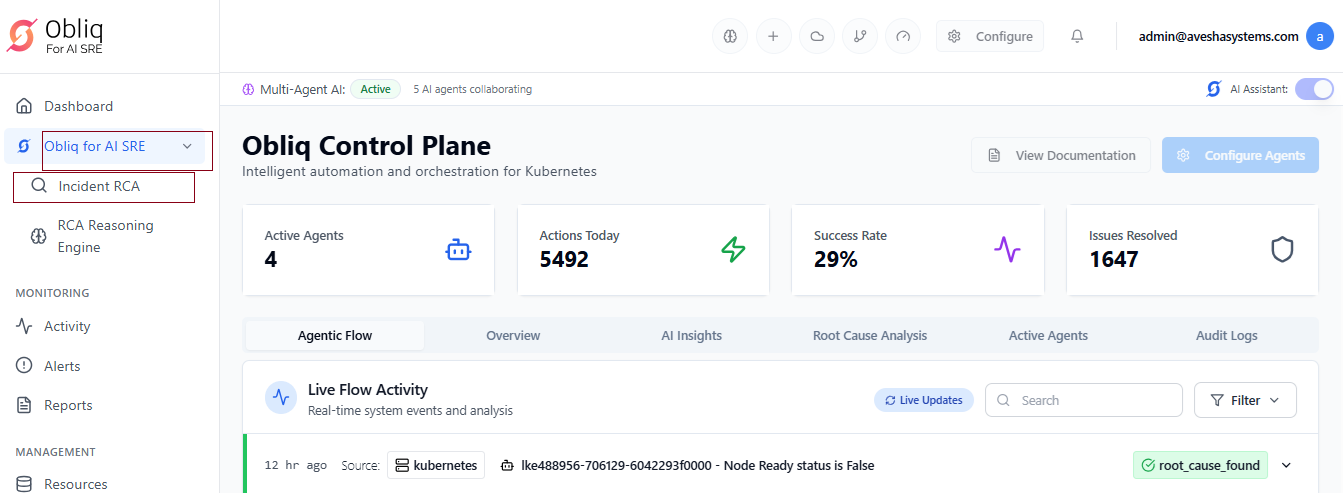Click the Actions Today lightning icon
Image resolution: width=1343 pixels, height=493 pixels.
733,249
